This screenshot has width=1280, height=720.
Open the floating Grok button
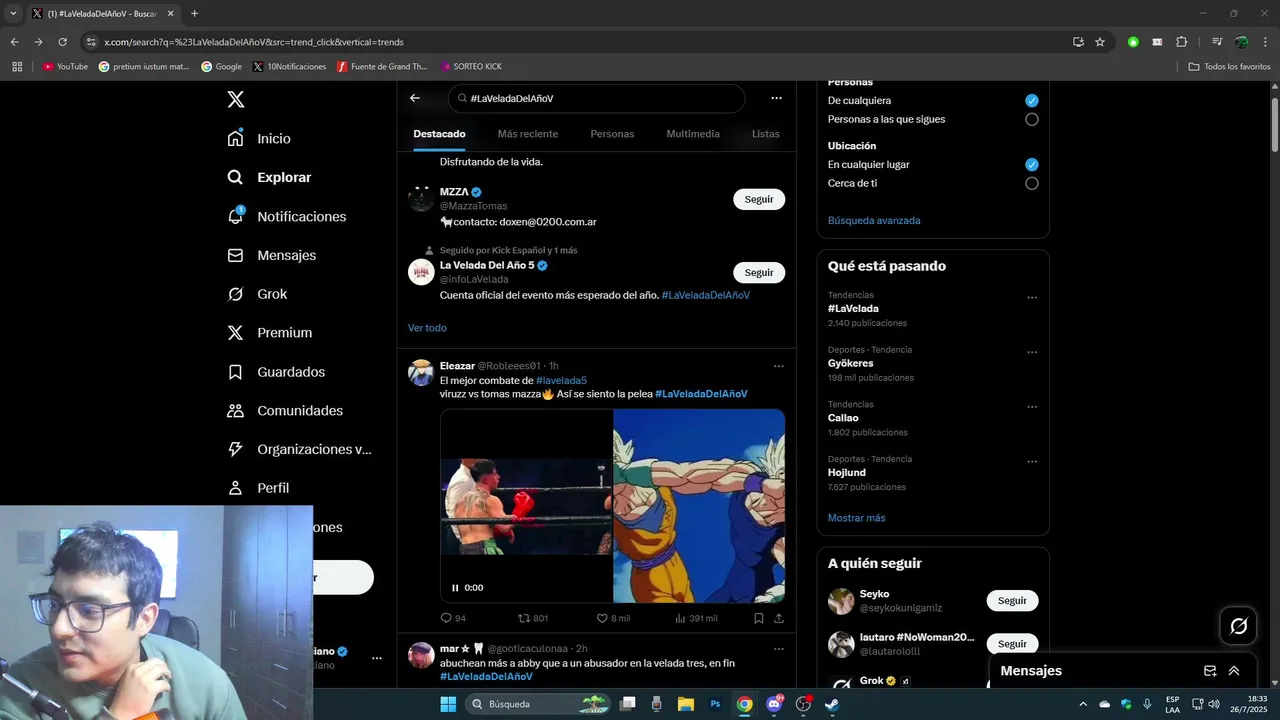tap(1238, 626)
